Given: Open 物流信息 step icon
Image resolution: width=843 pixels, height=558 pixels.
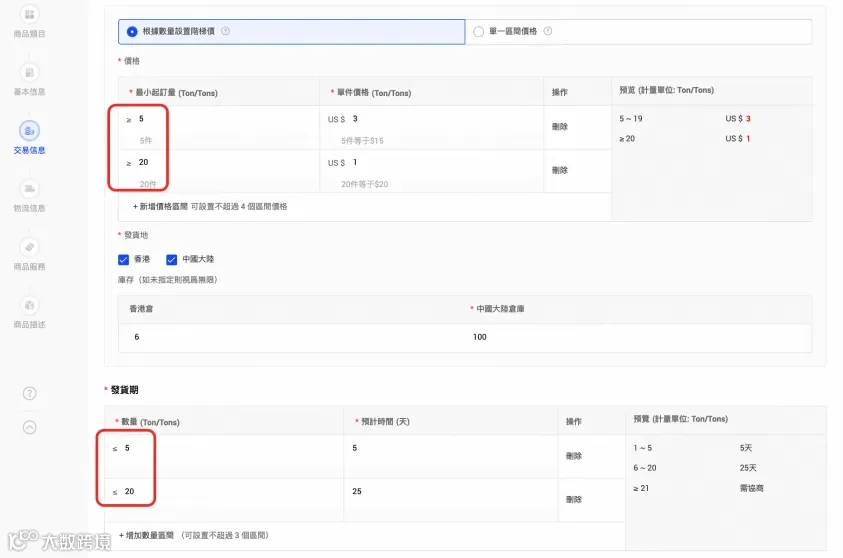Looking at the screenshot, I should 30,189.
